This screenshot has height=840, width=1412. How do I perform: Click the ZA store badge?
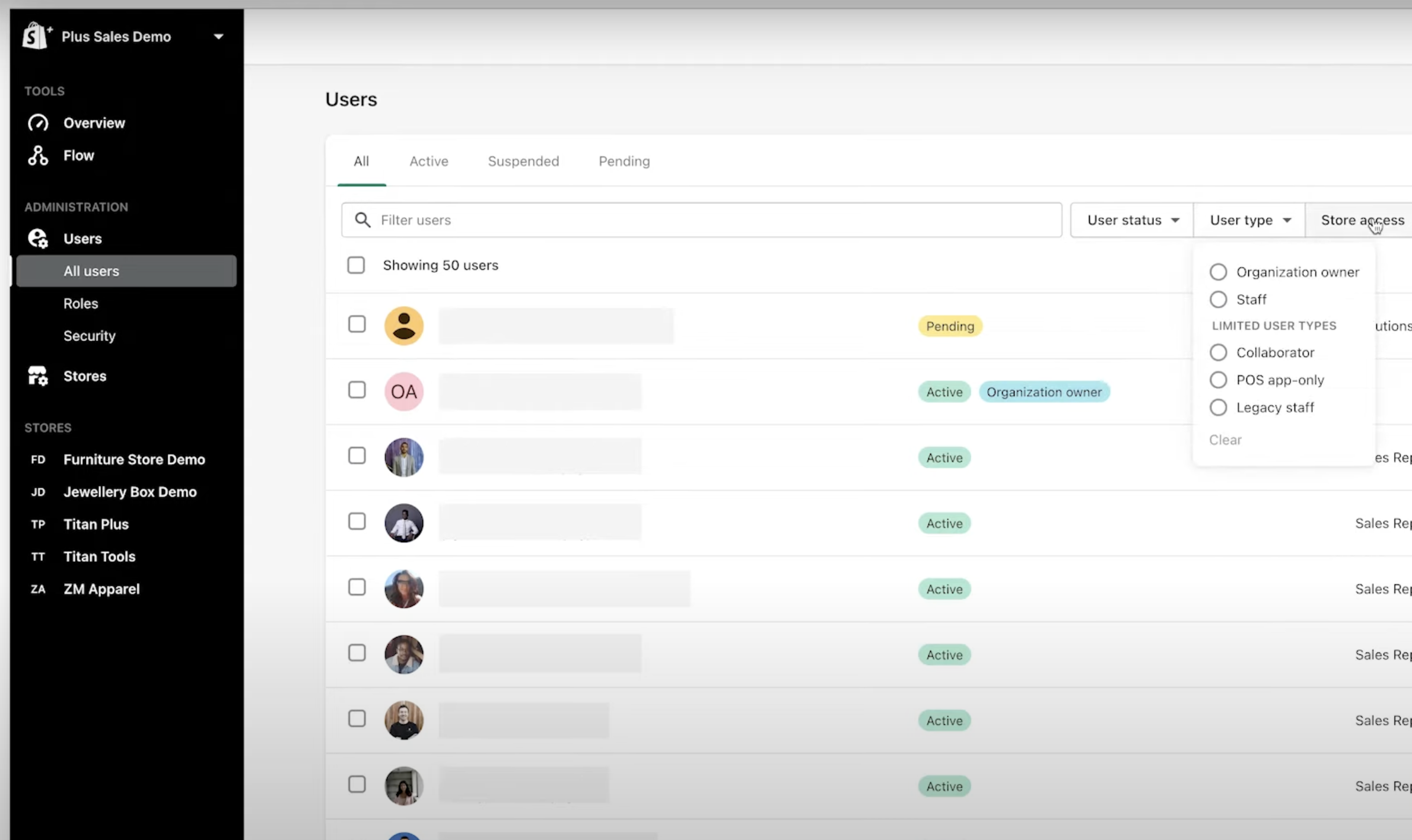tap(38, 589)
